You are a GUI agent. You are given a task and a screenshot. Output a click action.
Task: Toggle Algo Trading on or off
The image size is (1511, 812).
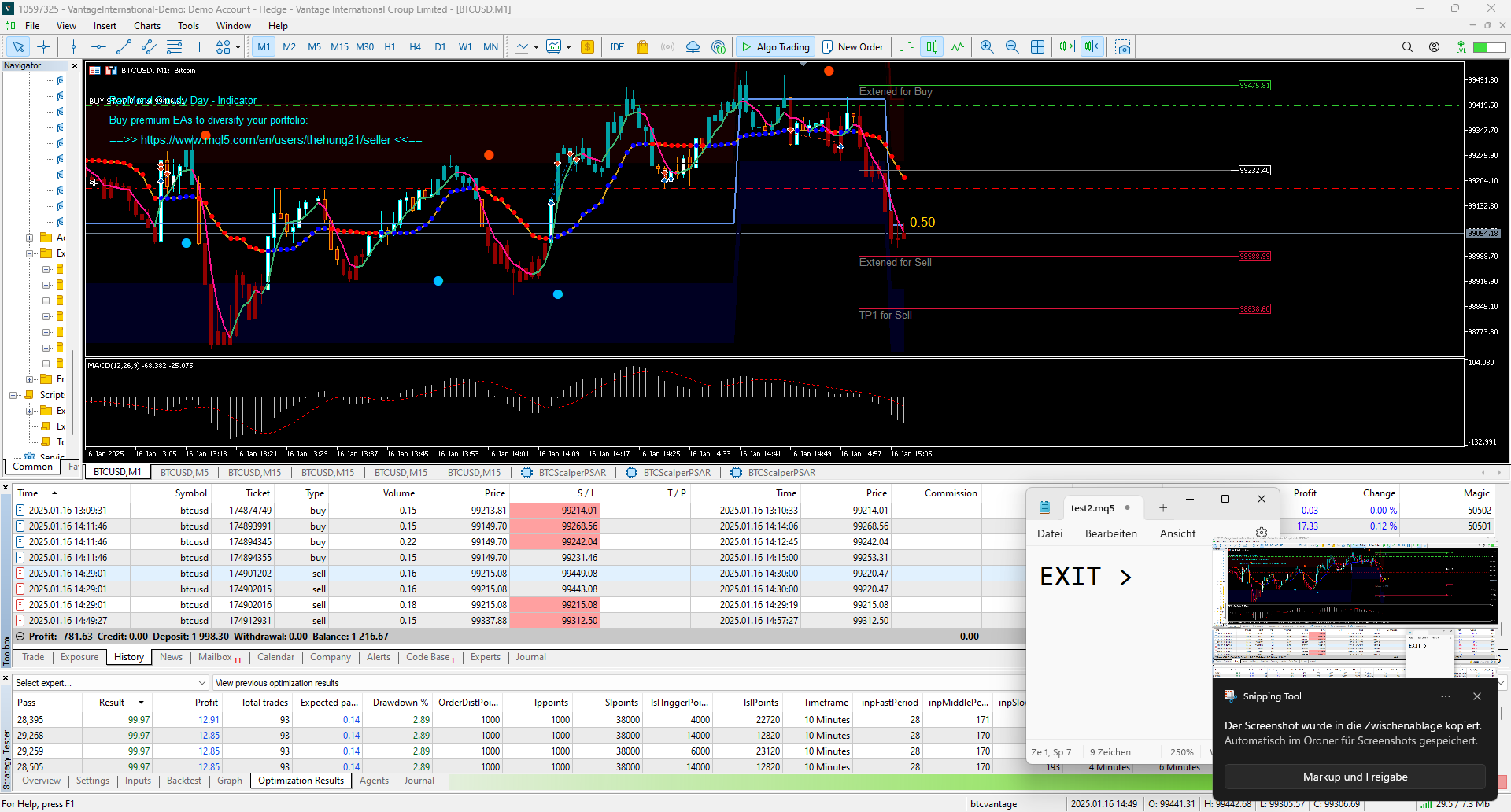775,47
